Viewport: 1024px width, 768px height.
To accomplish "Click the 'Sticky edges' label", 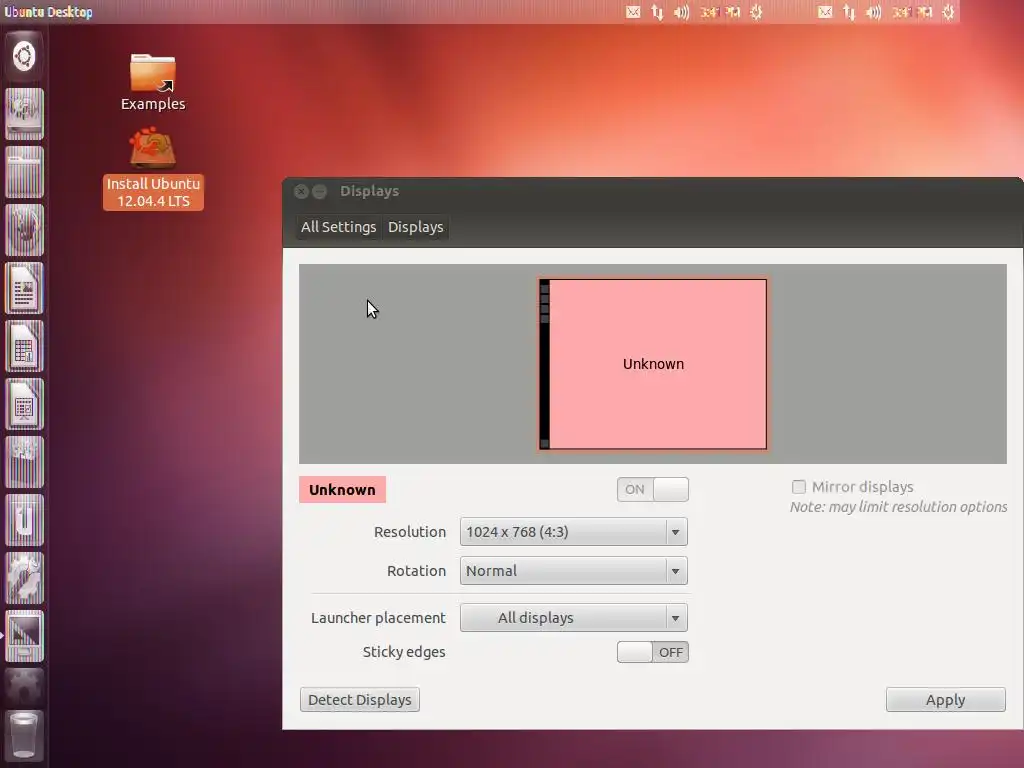I will (x=404, y=652).
